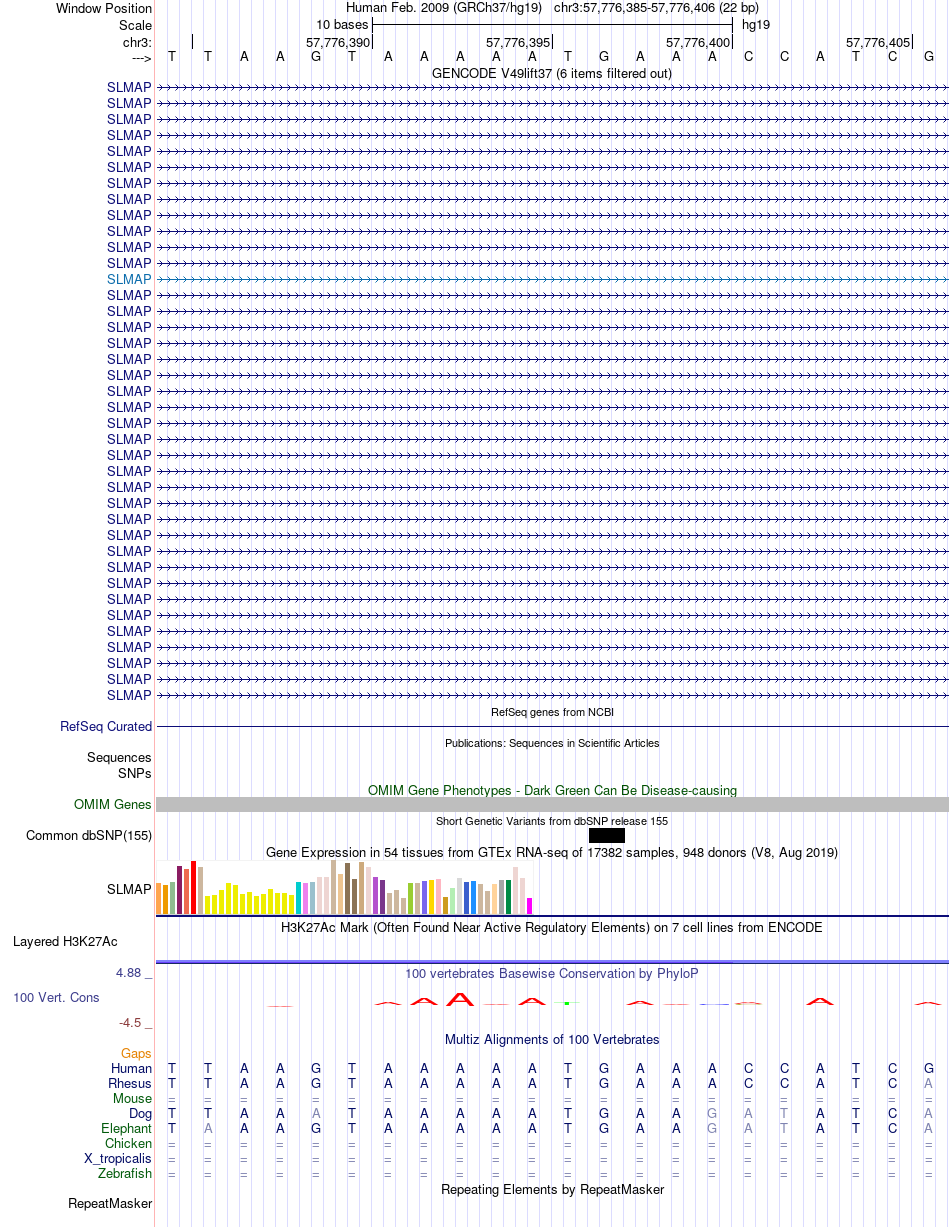Viewport: 950px width, 1227px height.
Task: Select the Zebrafish alignment row label
Action: pos(125,1174)
